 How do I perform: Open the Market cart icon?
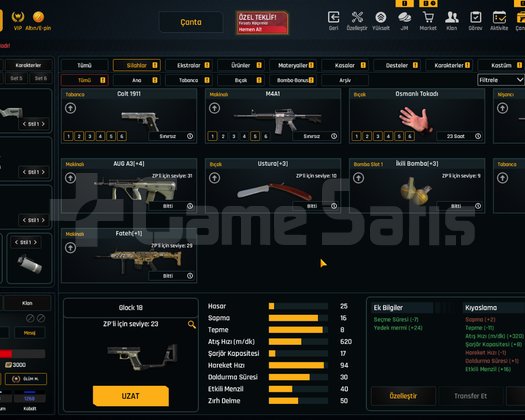point(428,17)
